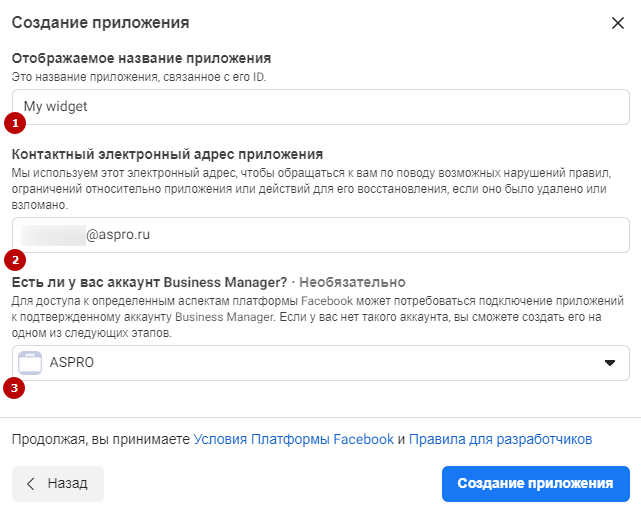Open the Business Manager account selector showing ASPRO

(x=320, y=363)
